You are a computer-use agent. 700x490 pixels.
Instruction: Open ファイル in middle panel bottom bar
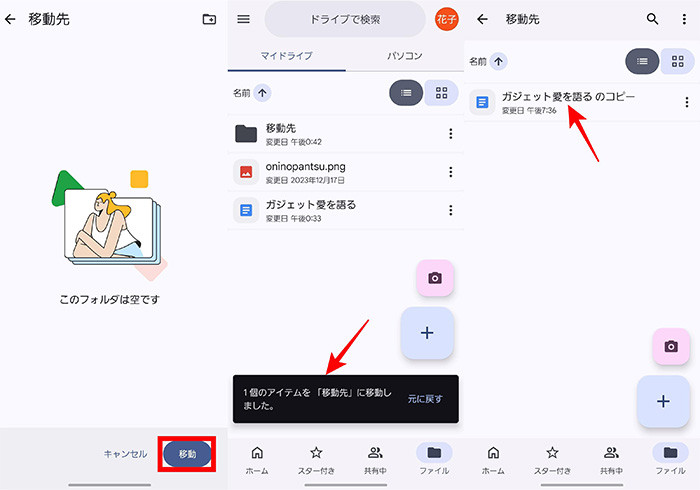click(x=434, y=460)
